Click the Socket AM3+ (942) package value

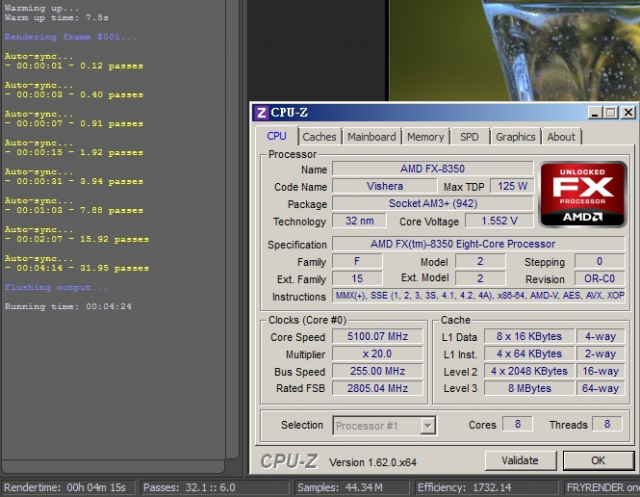433,203
